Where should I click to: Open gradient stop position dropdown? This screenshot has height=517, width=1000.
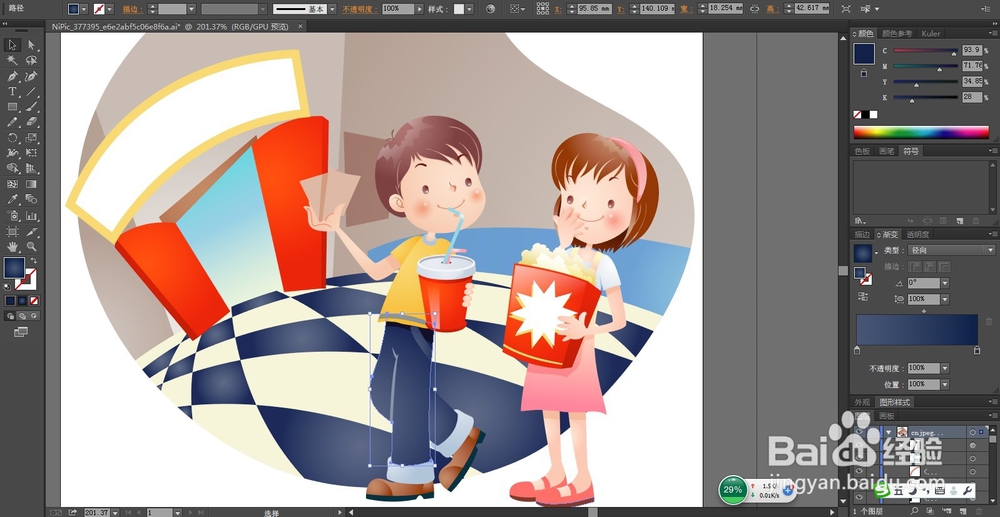(x=945, y=384)
